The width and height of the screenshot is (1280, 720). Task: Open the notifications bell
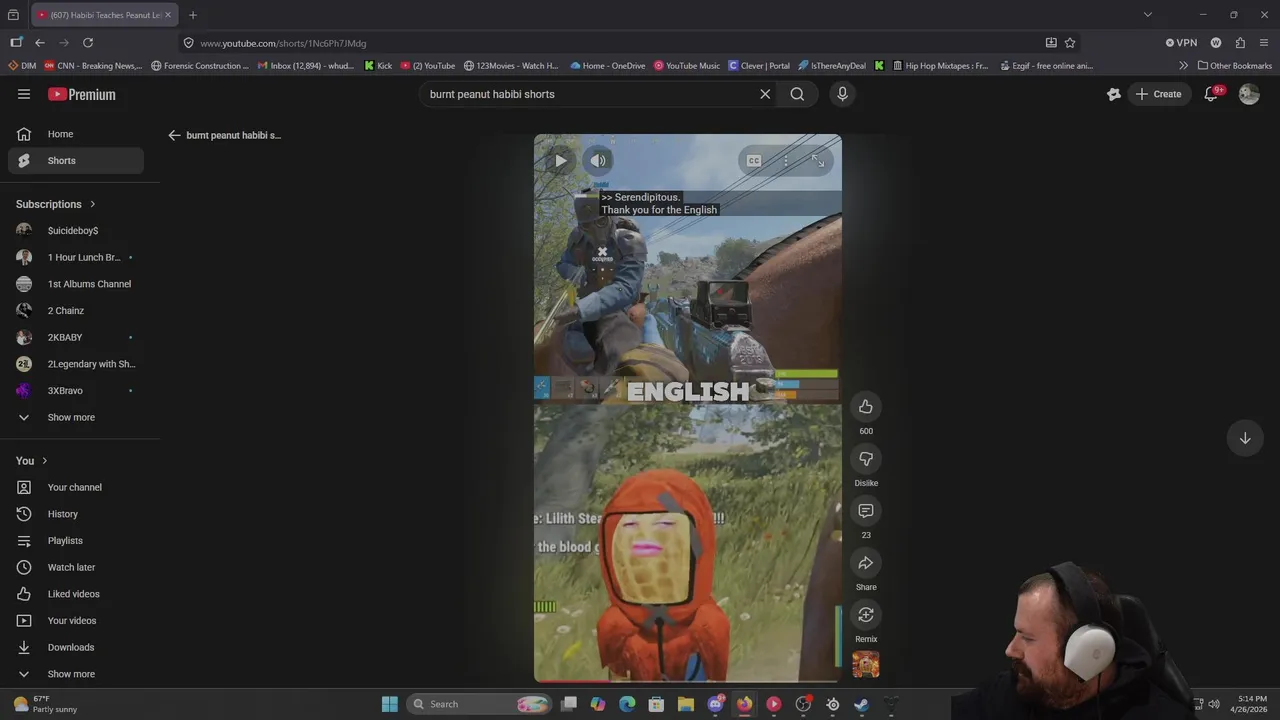click(x=1211, y=94)
